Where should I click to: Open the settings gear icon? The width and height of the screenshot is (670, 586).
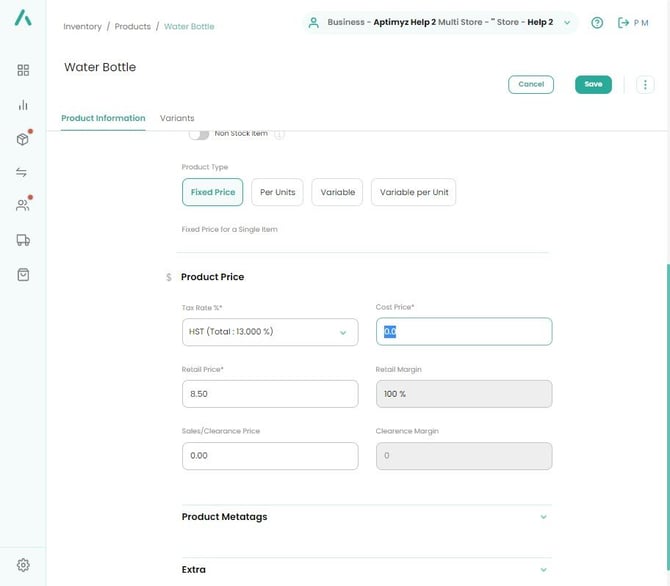click(23, 565)
